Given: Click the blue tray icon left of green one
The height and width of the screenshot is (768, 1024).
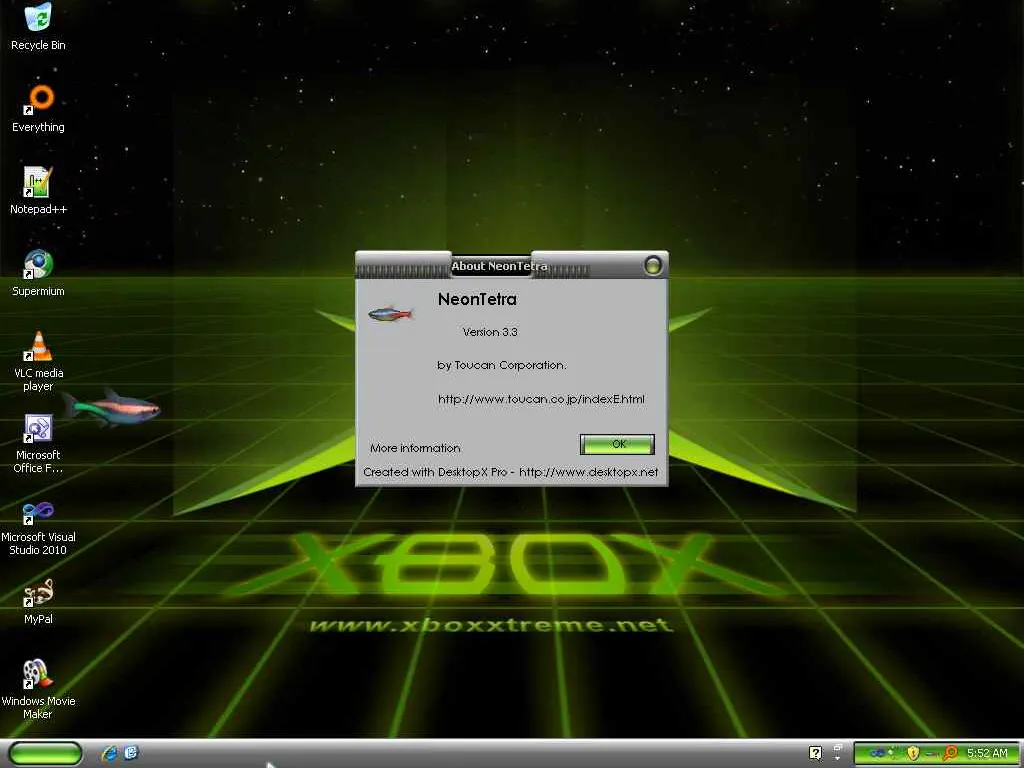Looking at the screenshot, I should [x=876, y=753].
